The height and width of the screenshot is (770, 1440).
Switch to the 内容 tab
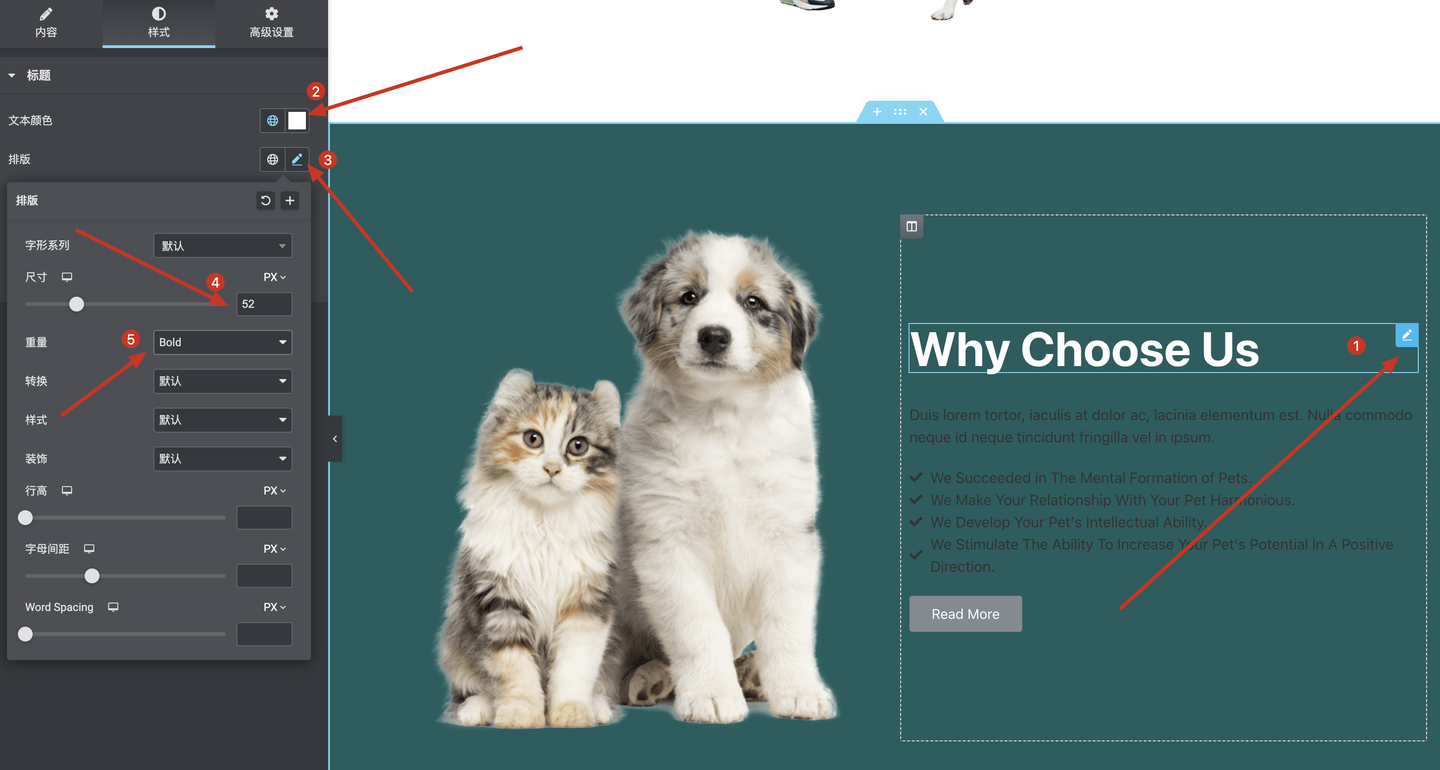click(46, 23)
